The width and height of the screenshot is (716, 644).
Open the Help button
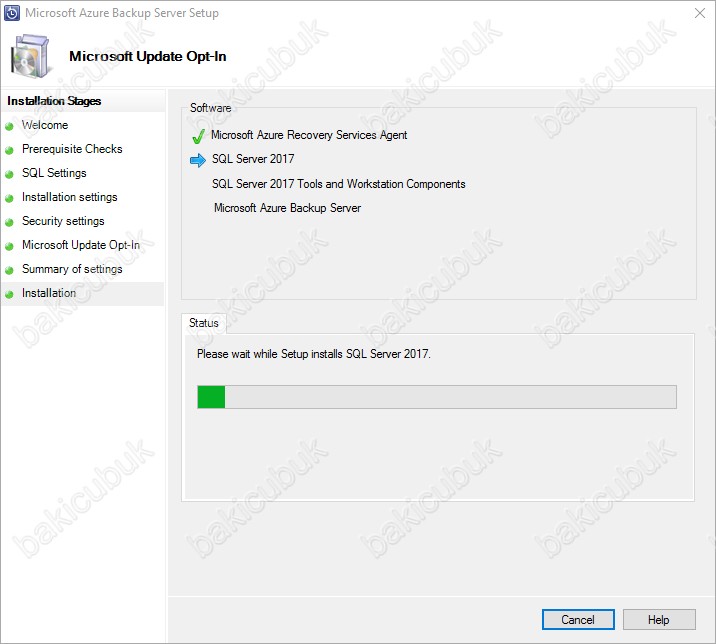pos(658,619)
